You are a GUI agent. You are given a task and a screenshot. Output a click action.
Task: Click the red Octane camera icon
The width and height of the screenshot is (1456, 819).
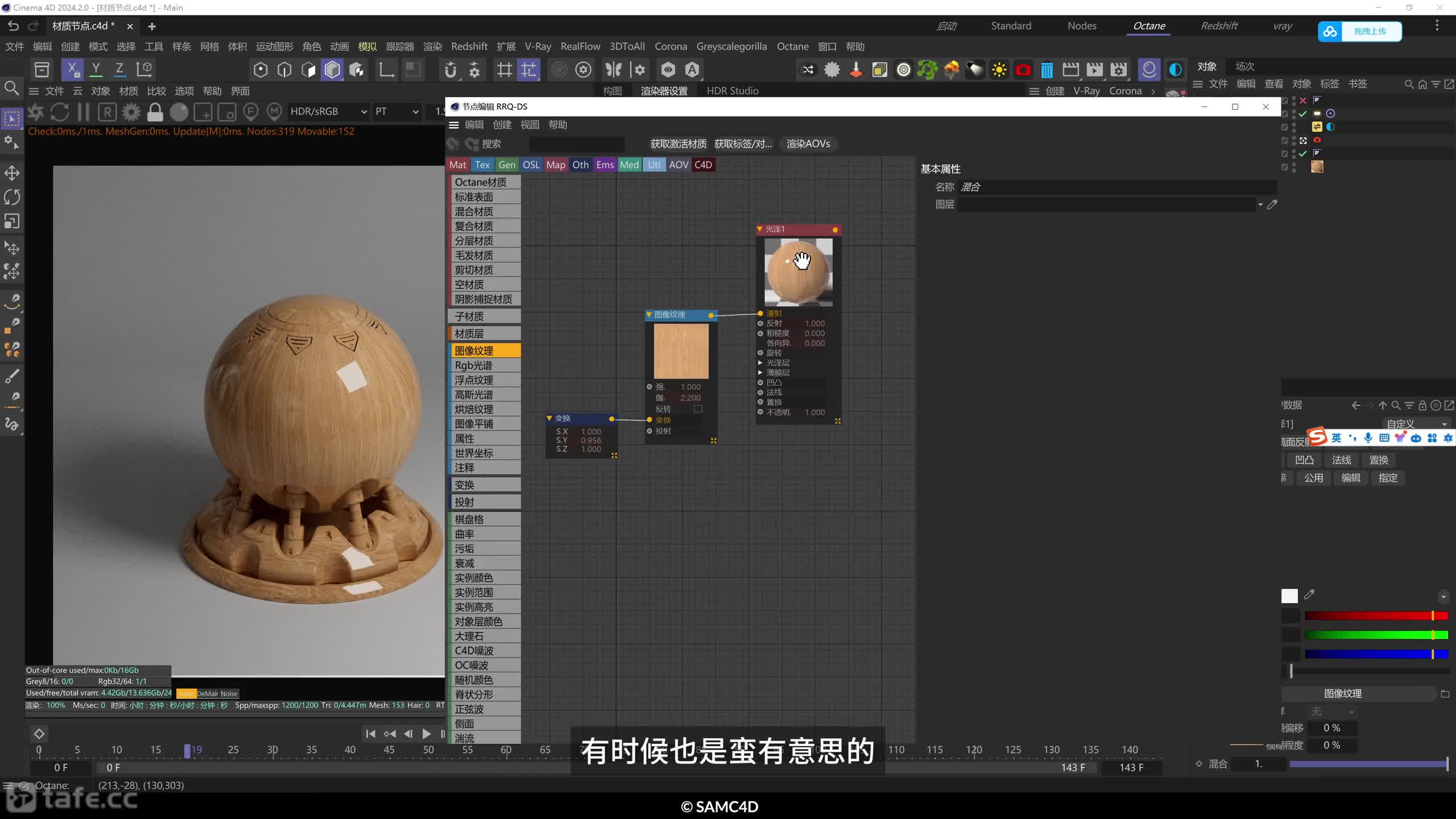coord(1023,70)
